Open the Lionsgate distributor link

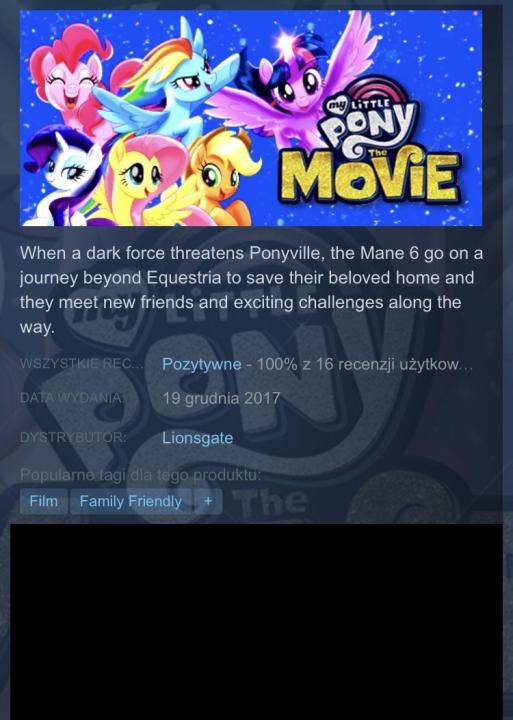pyautogui.click(x=197, y=438)
